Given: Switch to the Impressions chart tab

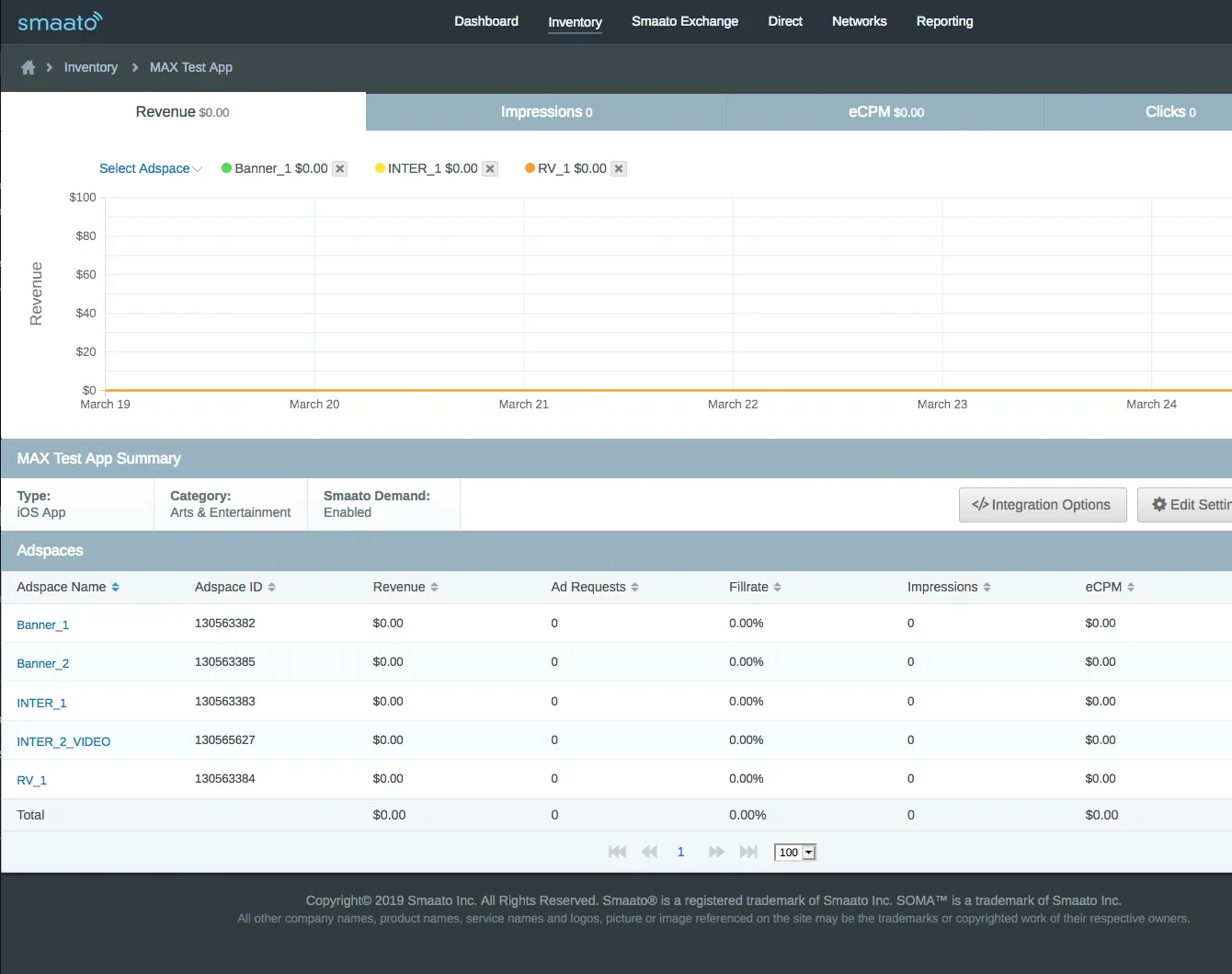Looking at the screenshot, I should point(546,111).
